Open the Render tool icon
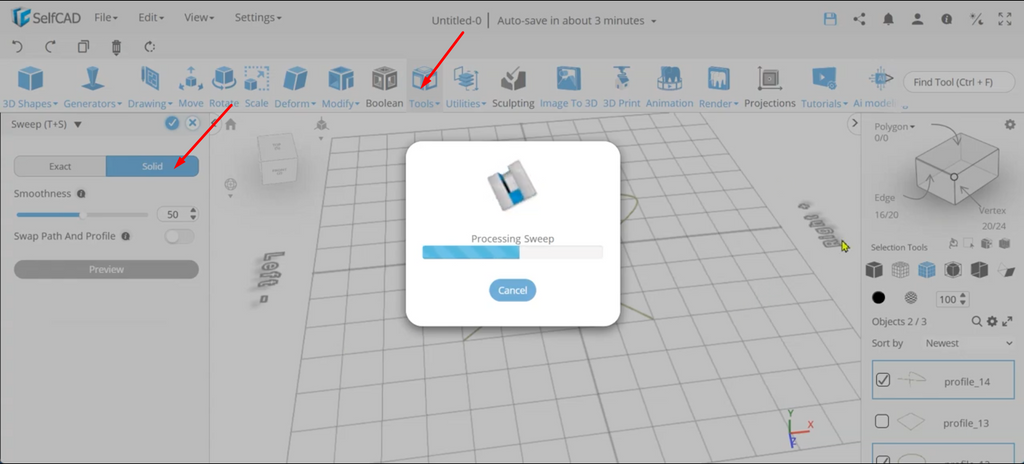 click(718, 79)
